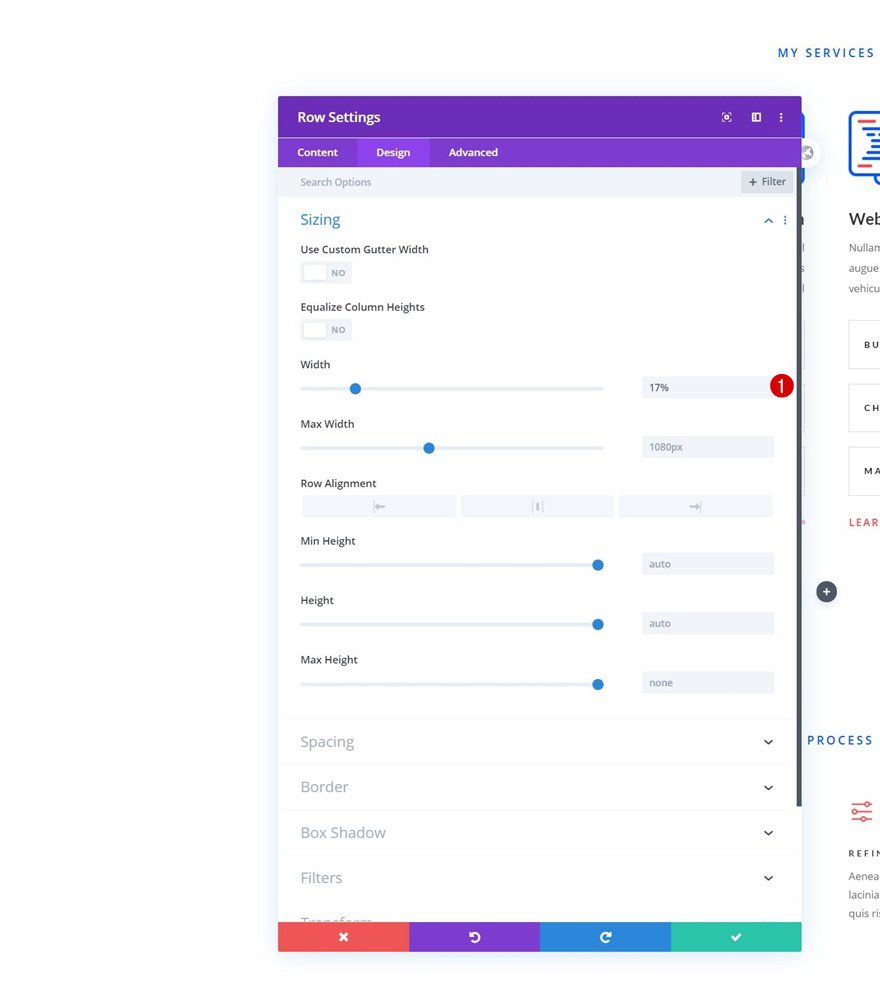The height and width of the screenshot is (998, 880).
Task: Click the purple undo icon
Action: tap(474, 936)
